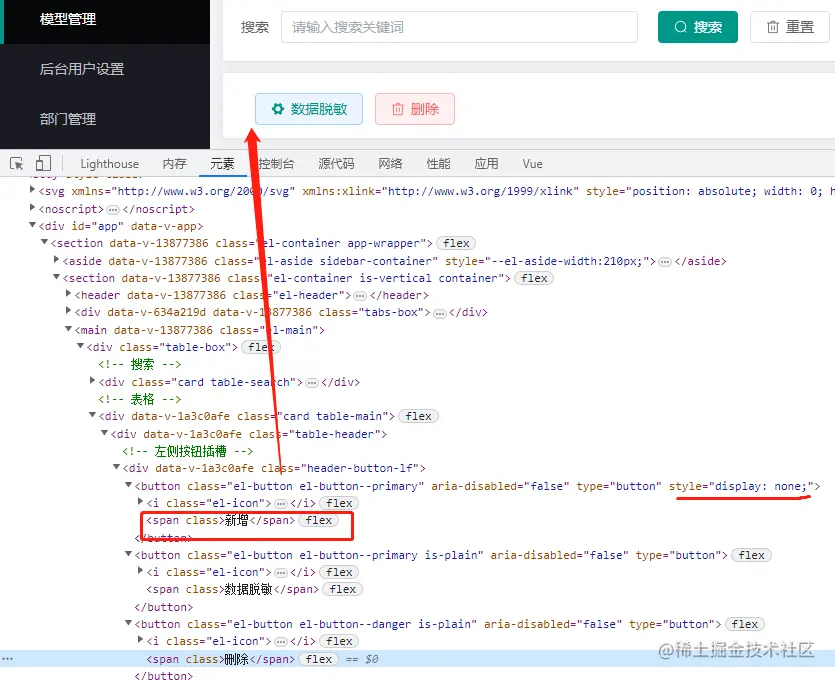Viewport: 835px width, 680px height.
Task: Click the trash icon in 重置 button
Action: click(772, 27)
